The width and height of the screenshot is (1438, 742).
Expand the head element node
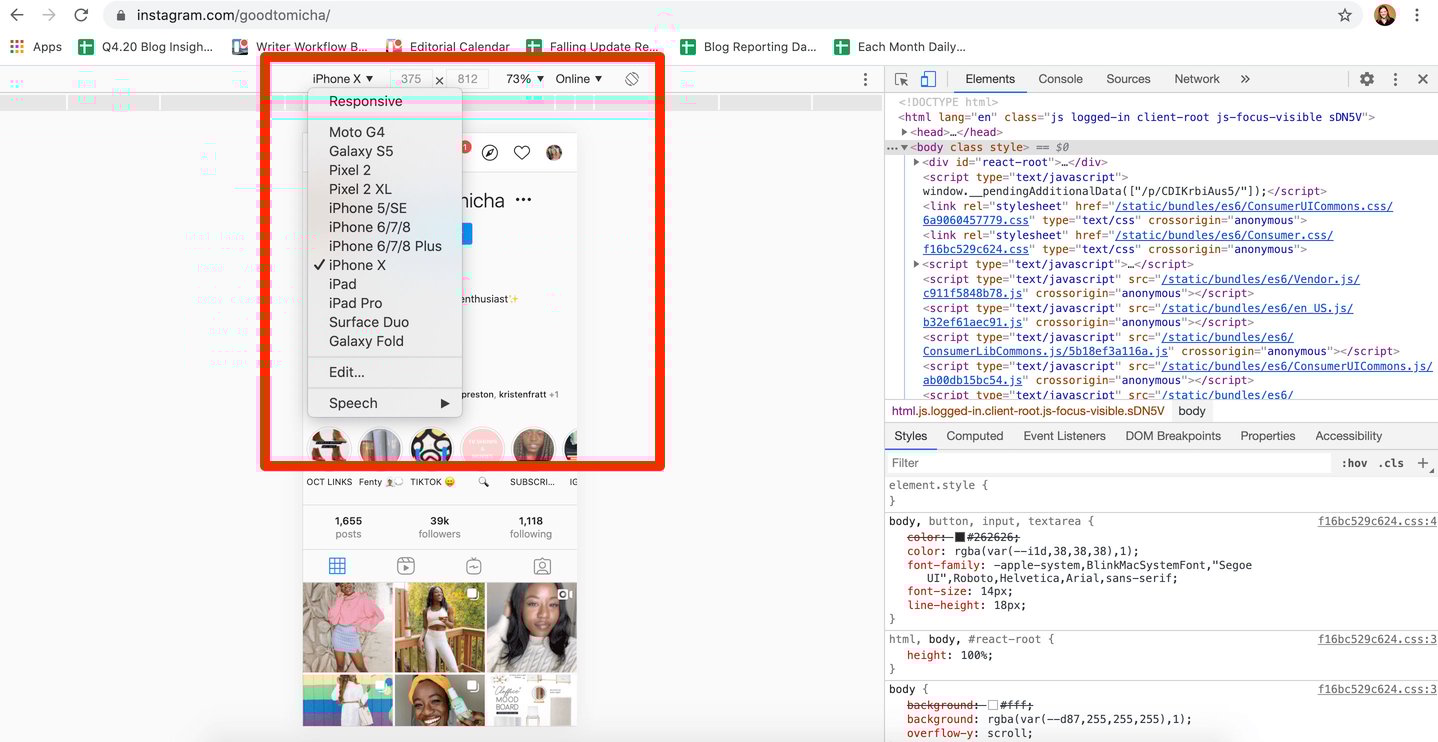905,132
